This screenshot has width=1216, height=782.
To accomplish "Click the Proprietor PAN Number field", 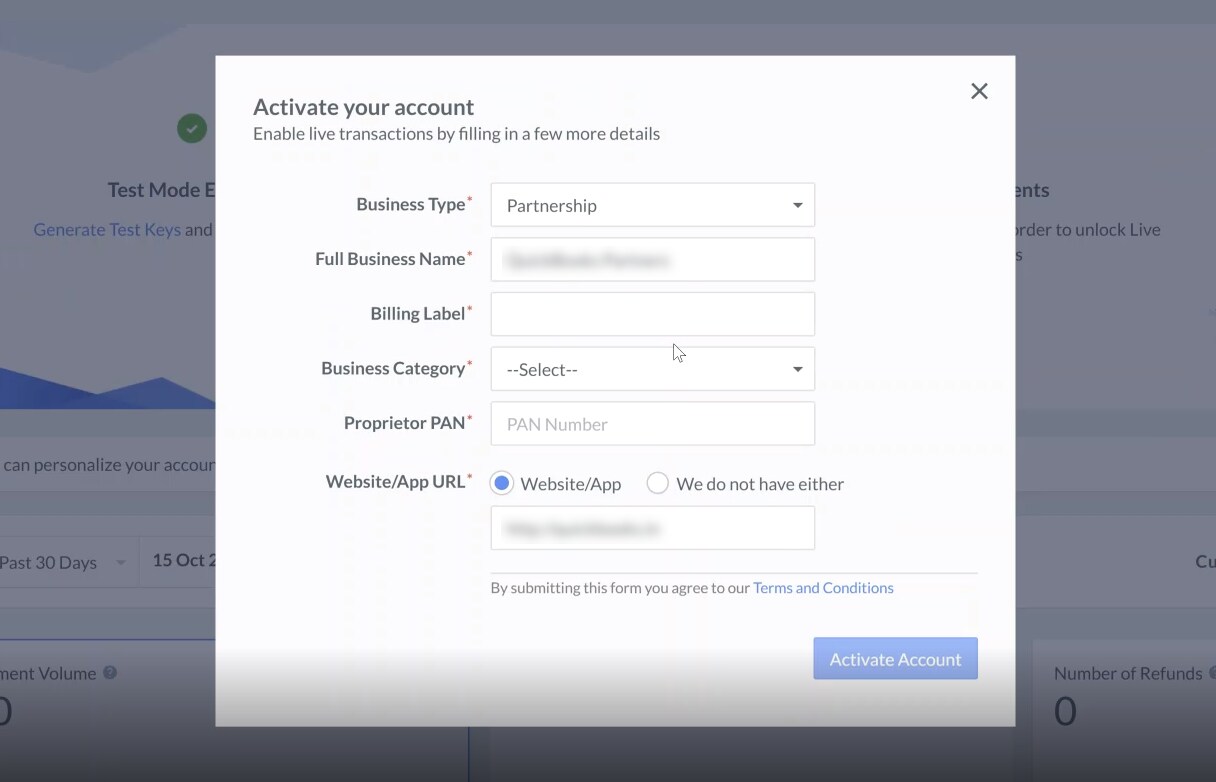I will 652,423.
